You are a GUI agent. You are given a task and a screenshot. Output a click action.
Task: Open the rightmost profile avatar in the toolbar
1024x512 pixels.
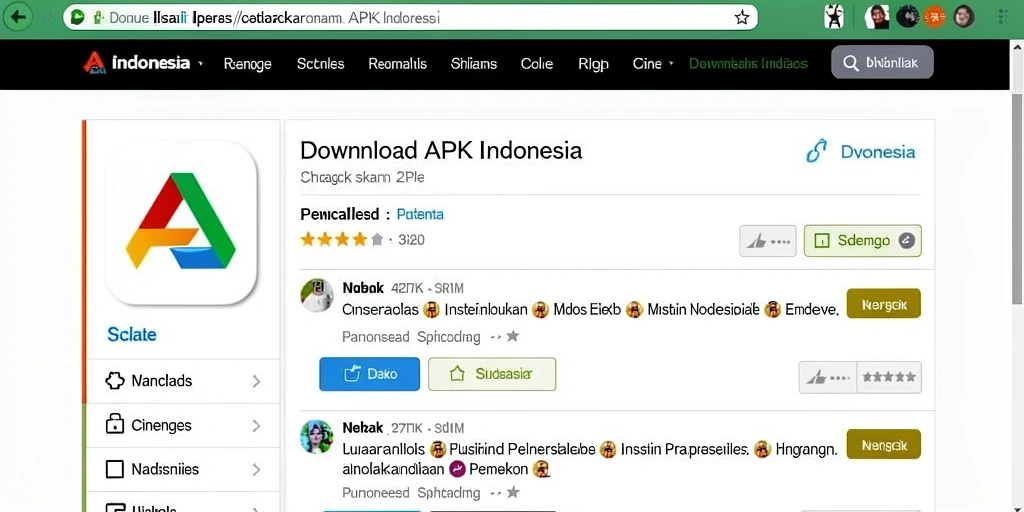(x=964, y=16)
